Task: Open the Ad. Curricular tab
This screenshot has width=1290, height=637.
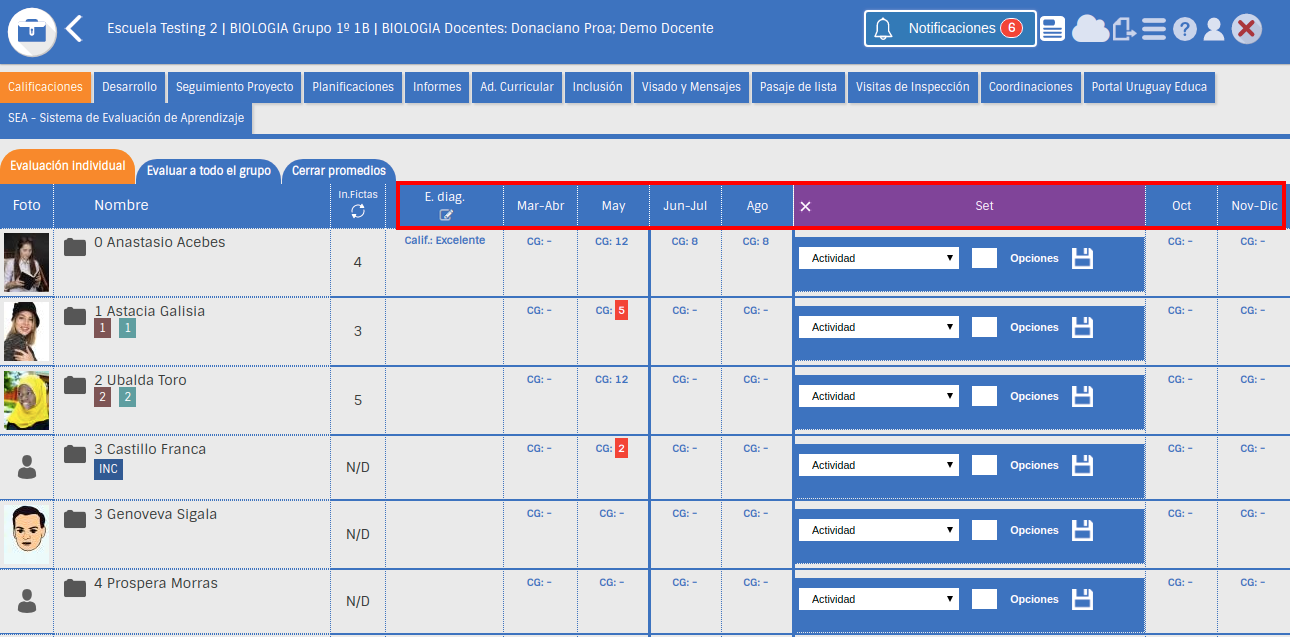Action: tap(517, 87)
